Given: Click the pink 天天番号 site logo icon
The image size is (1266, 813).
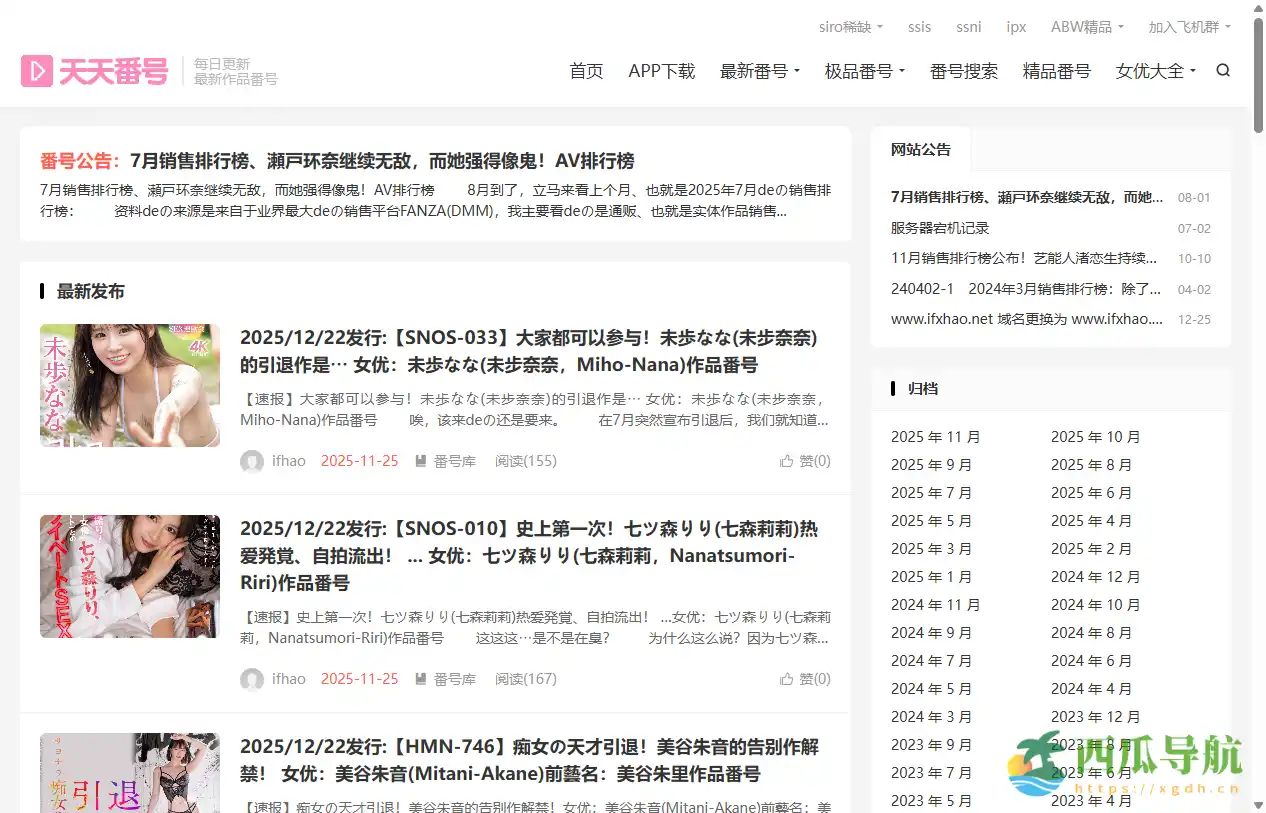Looking at the screenshot, I should [x=38, y=70].
